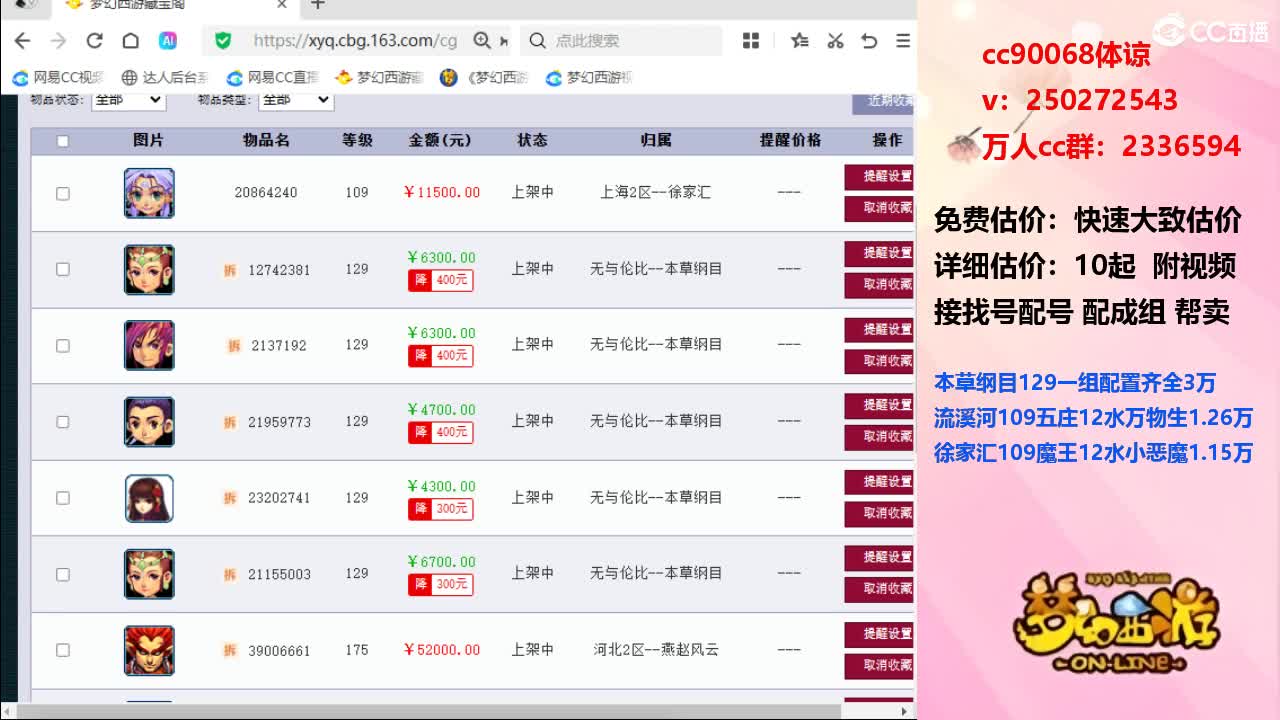Open a new browser tab
The image size is (1280, 720).
click(x=318, y=5)
